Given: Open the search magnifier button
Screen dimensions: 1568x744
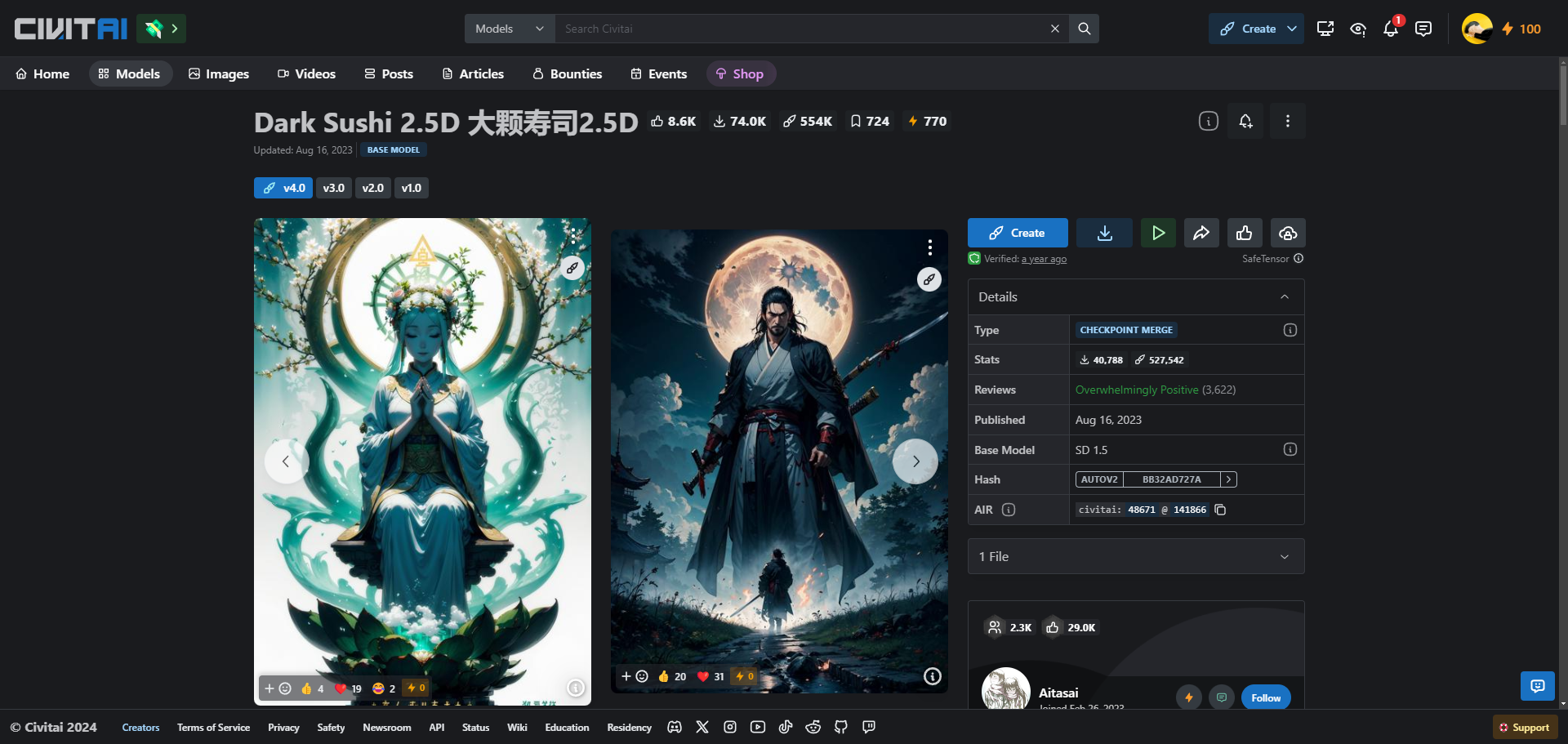Looking at the screenshot, I should [1084, 29].
